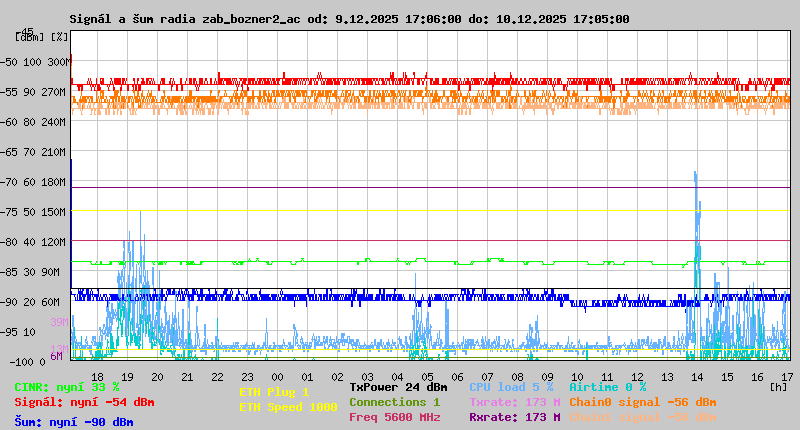Click hour '19' on the time axis
Image resolution: width=800 pixels, height=430 pixels.
click(128, 377)
